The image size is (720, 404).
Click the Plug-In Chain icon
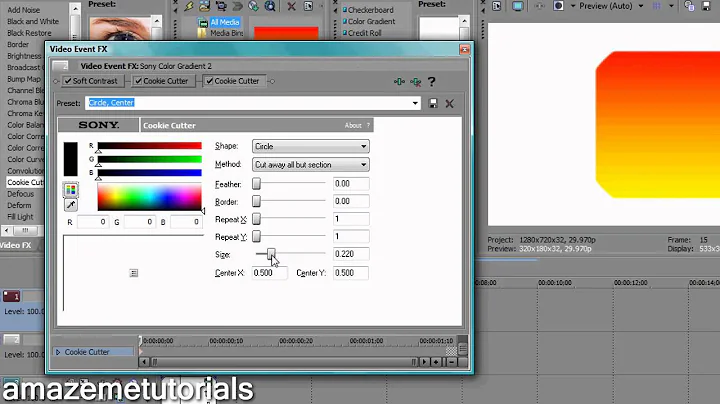pos(399,82)
